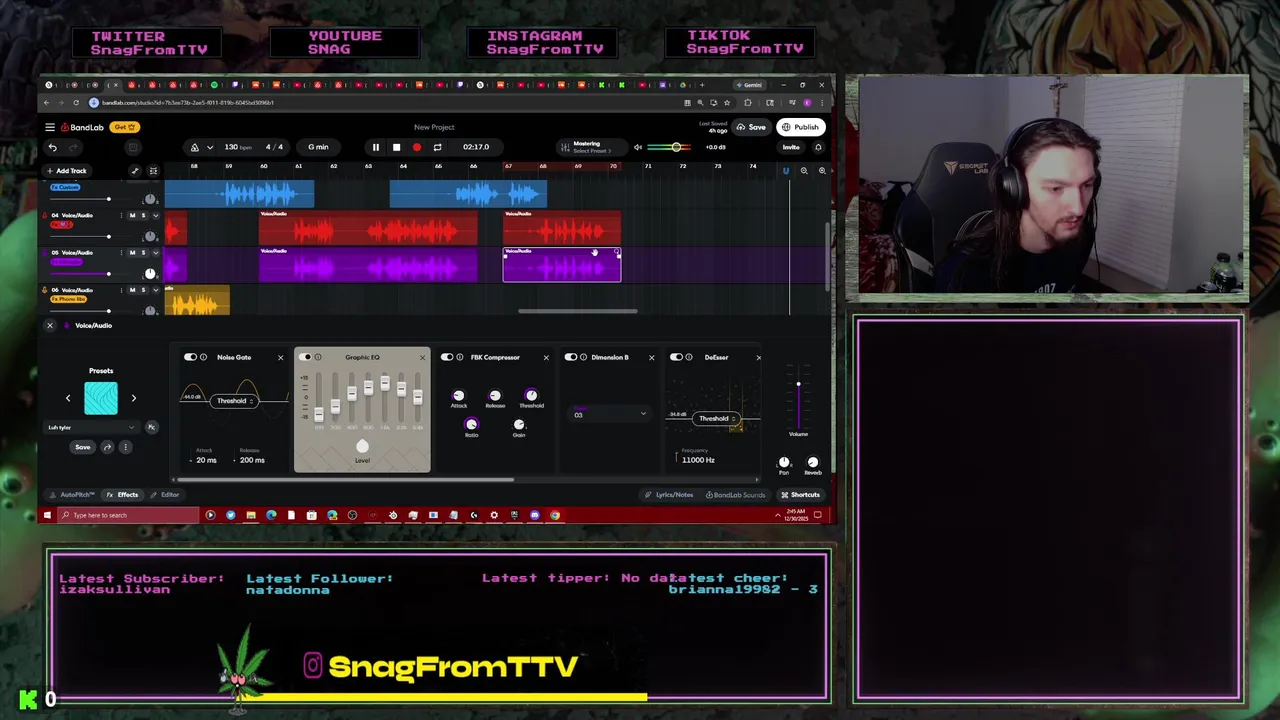Click the master volume slider knob

[676, 147]
